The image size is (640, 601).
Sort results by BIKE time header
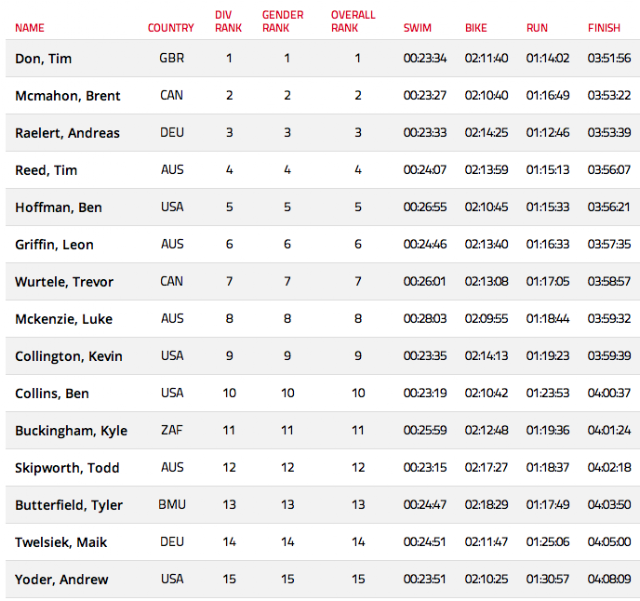(x=476, y=28)
